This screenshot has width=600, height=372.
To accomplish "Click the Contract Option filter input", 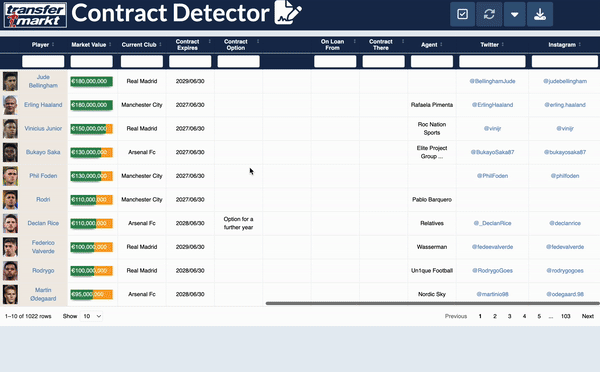I will tap(238, 61).
